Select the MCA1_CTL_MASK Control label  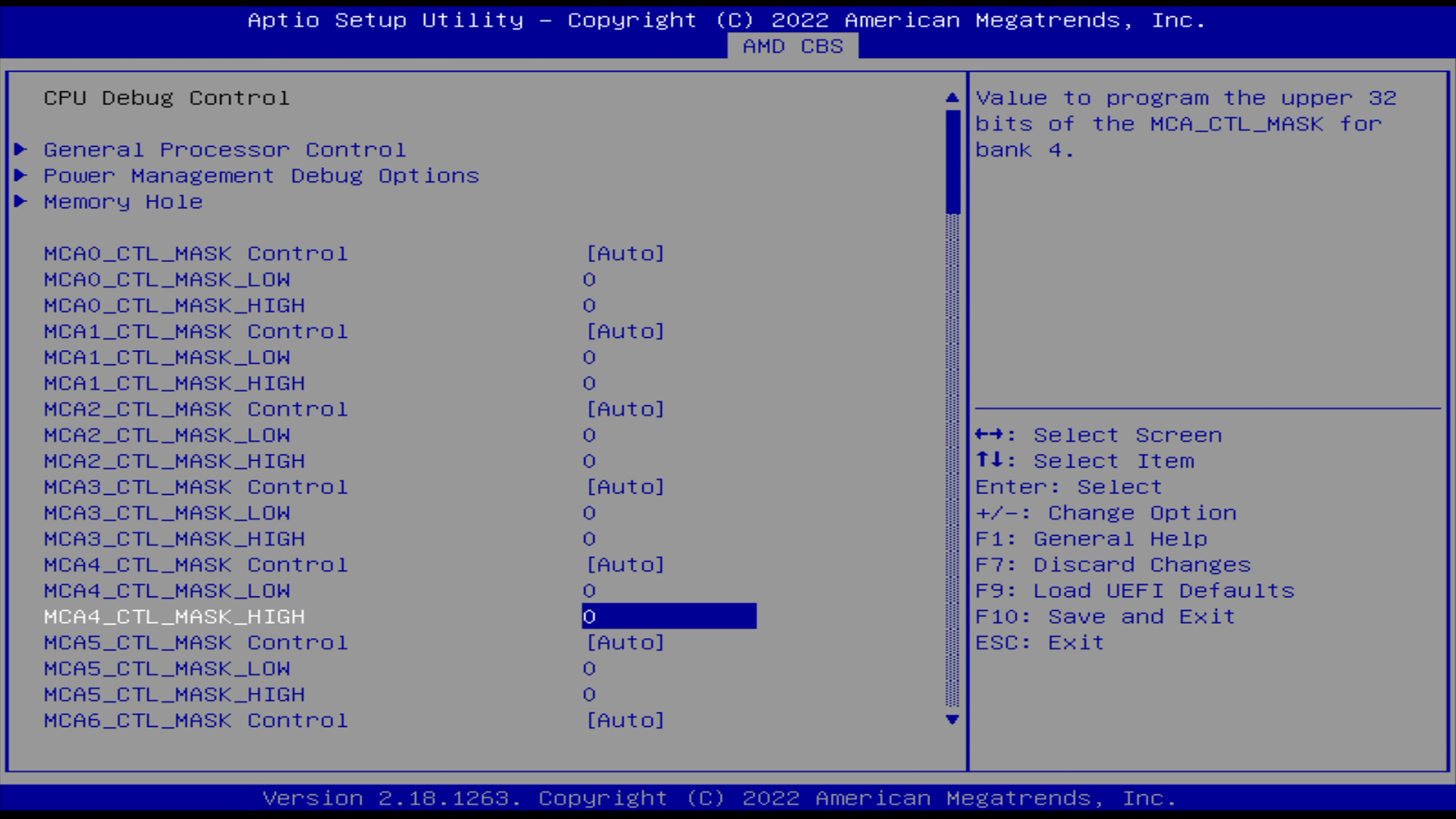[196, 331]
